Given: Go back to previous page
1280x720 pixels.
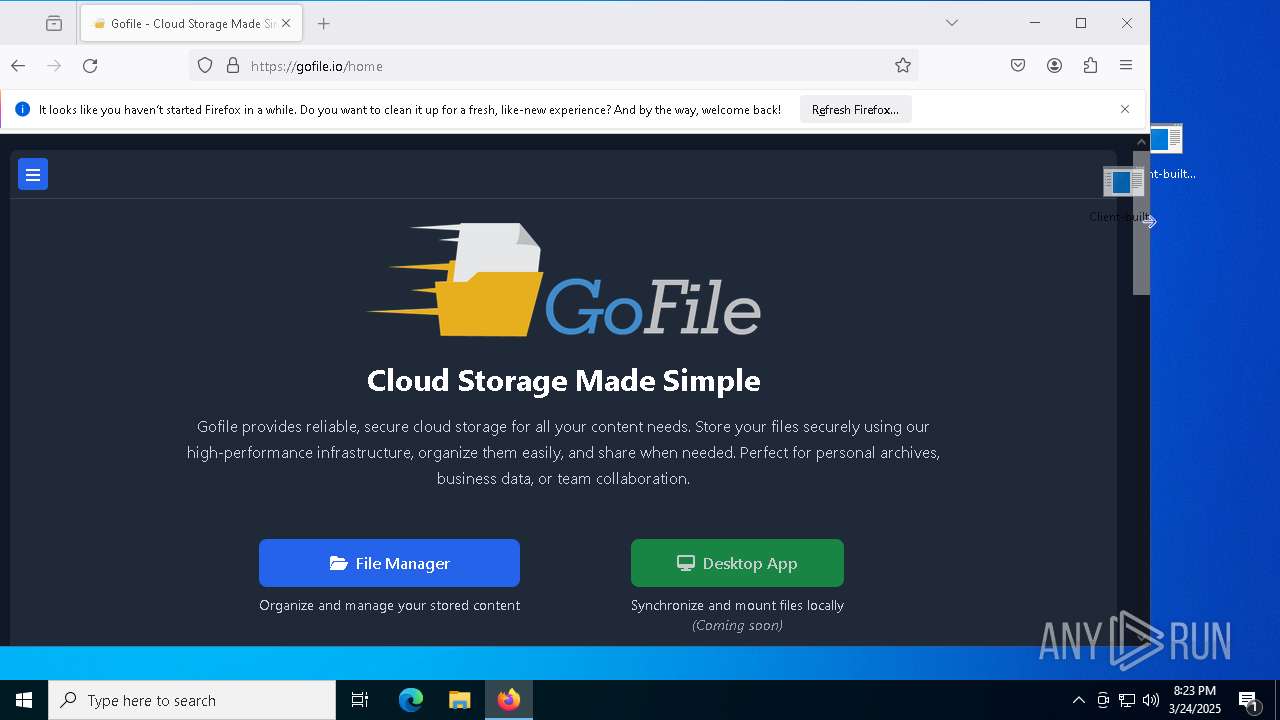Looking at the screenshot, I should tap(18, 66).
